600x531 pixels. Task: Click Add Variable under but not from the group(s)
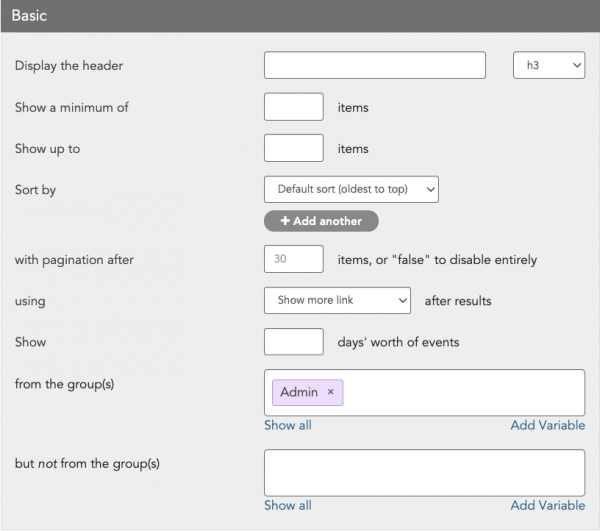548,505
